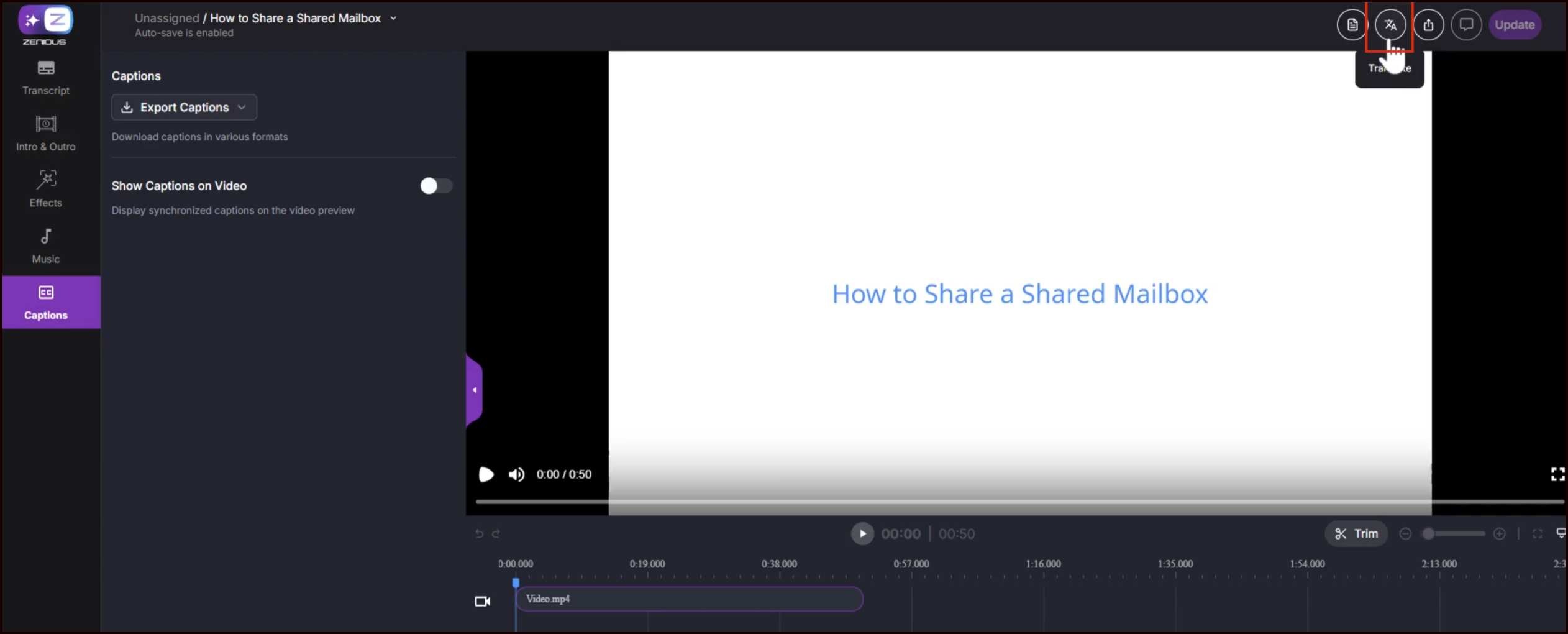Image resolution: width=1568 pixels, height=634 pixels.
Task: Click the Trim button
Action: click(1356, 534)
